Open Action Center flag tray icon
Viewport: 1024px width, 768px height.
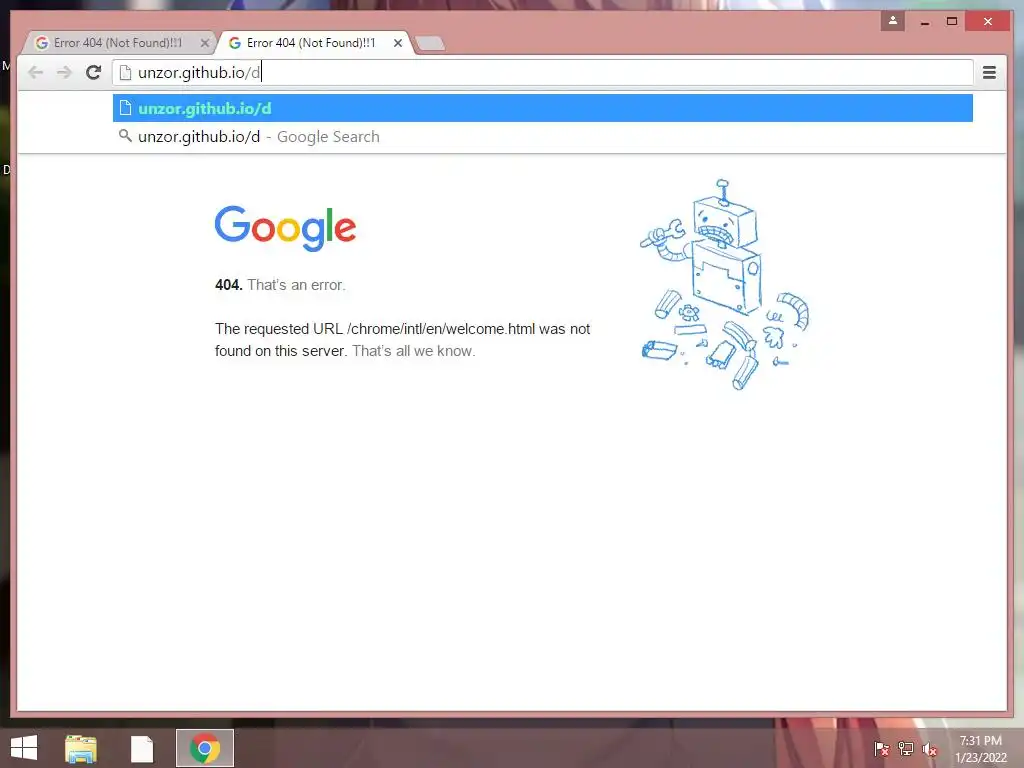881,749
